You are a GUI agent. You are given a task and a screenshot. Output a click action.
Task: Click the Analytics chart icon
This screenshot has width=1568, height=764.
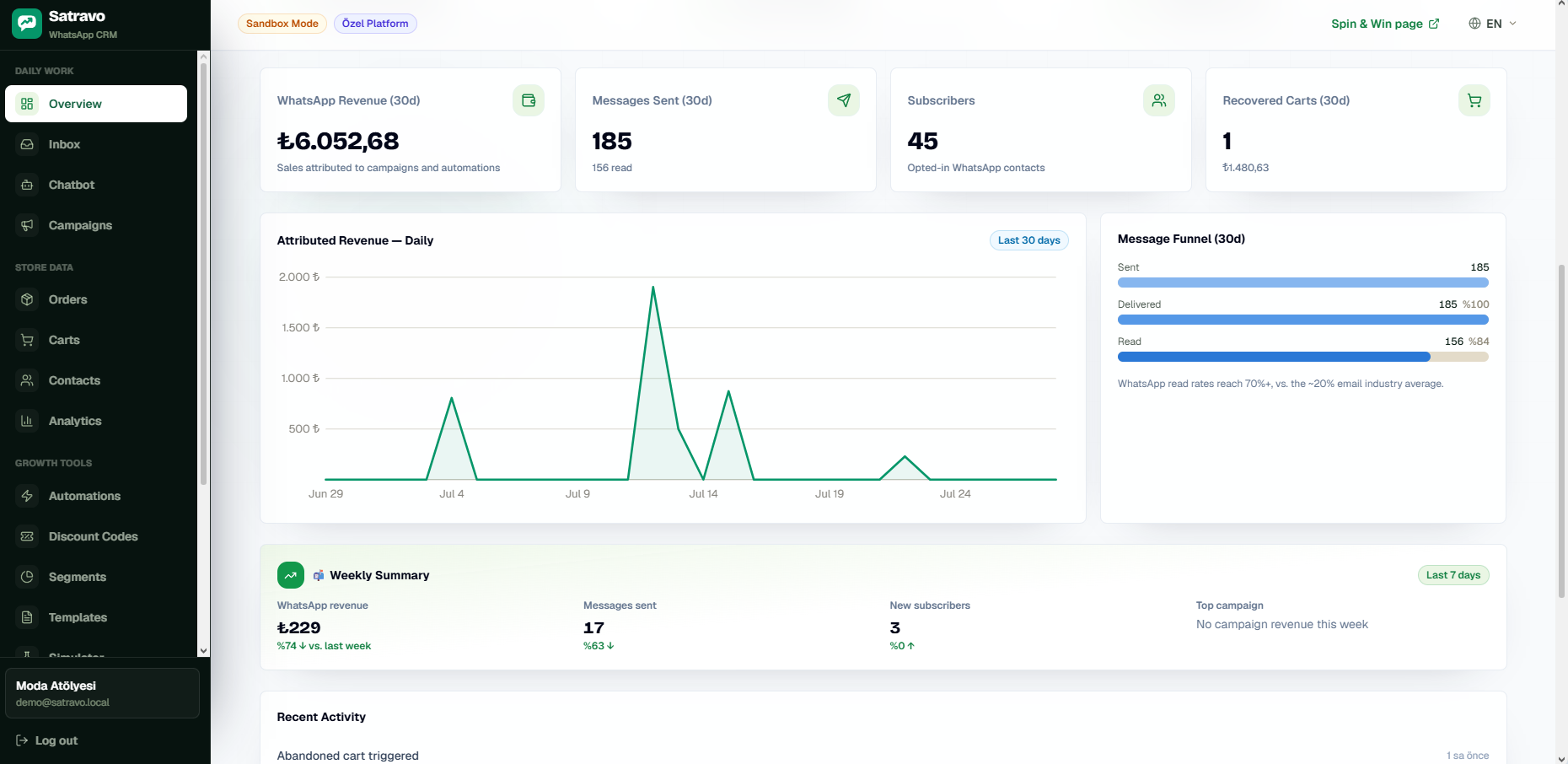pyautogui.click(x=27, y=421)
